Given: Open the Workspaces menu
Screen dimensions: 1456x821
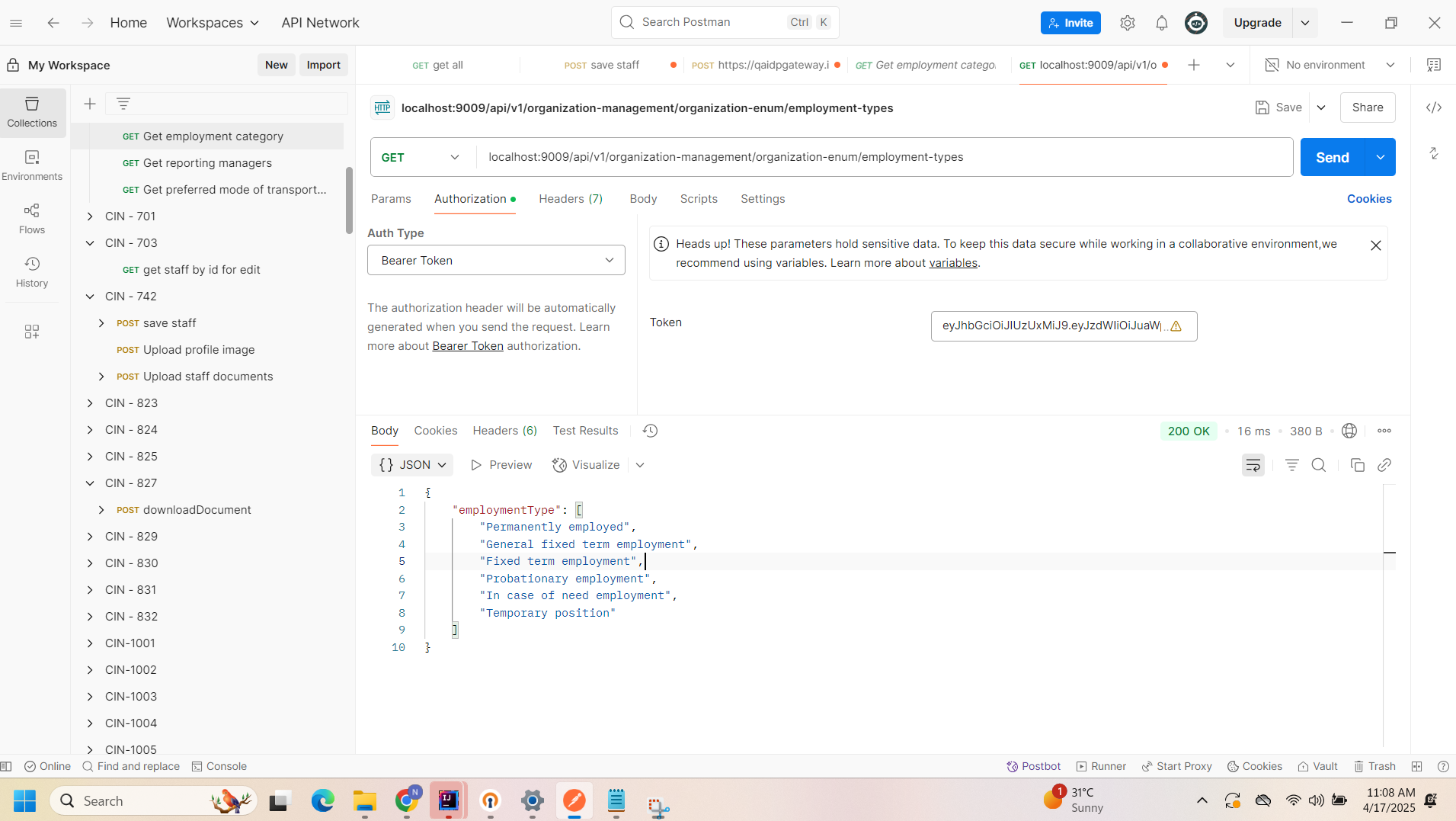Looking at the screenshot, I should (x=213, y=23).
